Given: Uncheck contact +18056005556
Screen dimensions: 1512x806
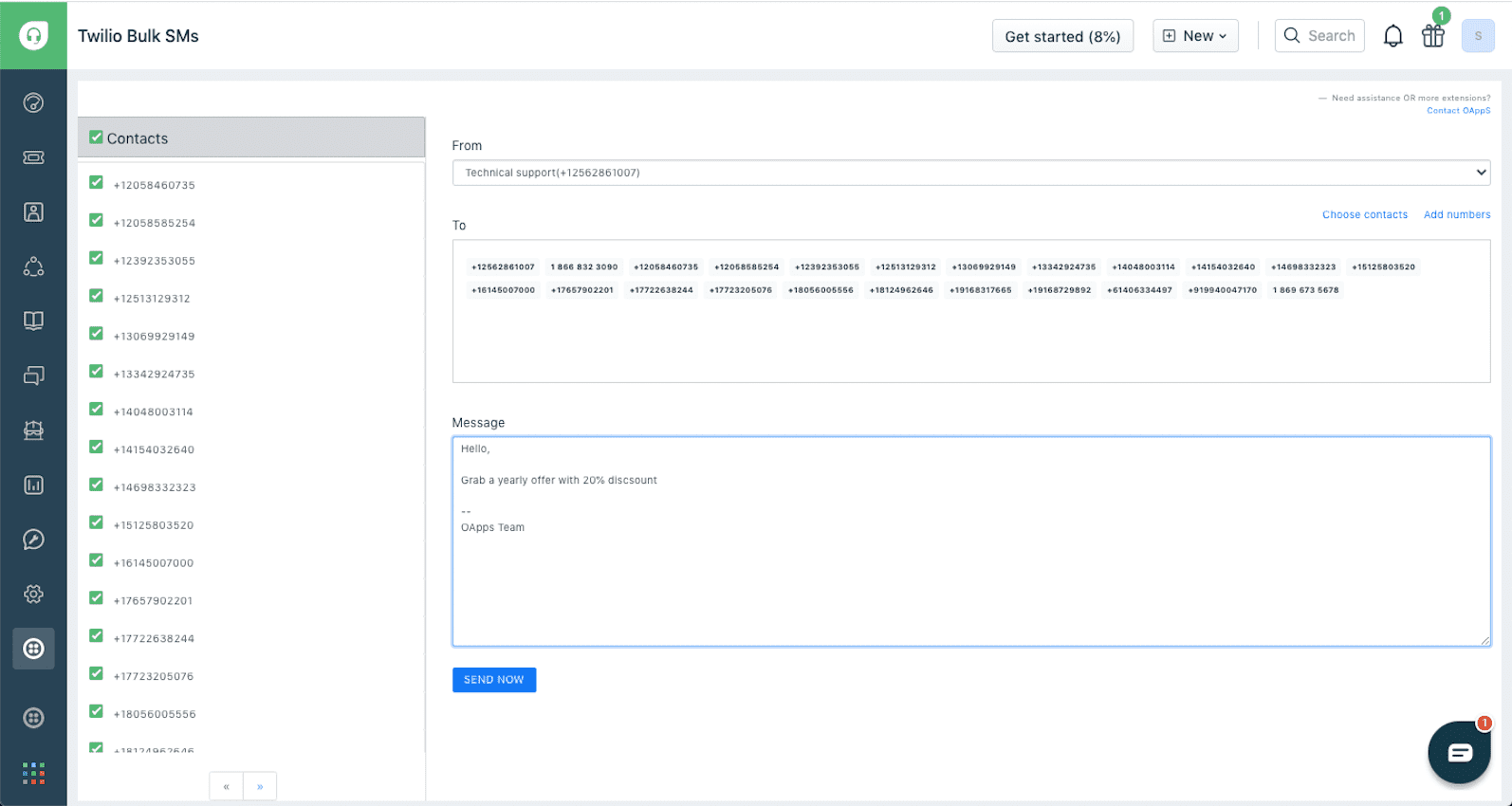Looking at the screenshot, I should 96,711.
